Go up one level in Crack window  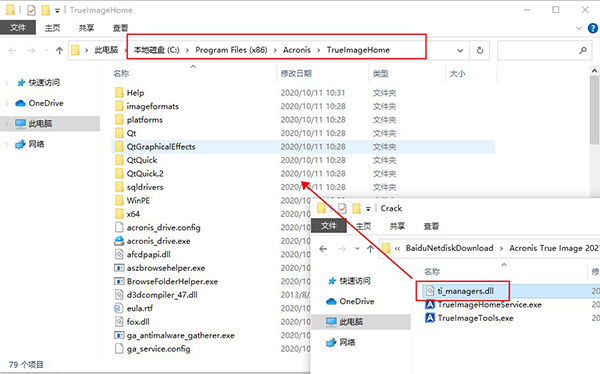pos(370,249)
